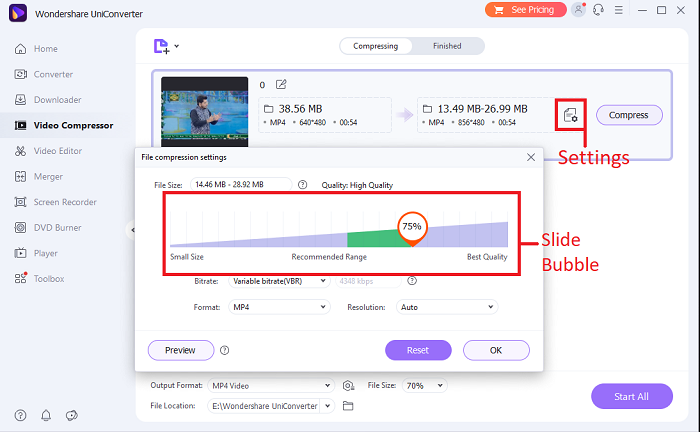Open the notifications bell icon
Viewport: 700px width, 432px height.
coord(46,415)
